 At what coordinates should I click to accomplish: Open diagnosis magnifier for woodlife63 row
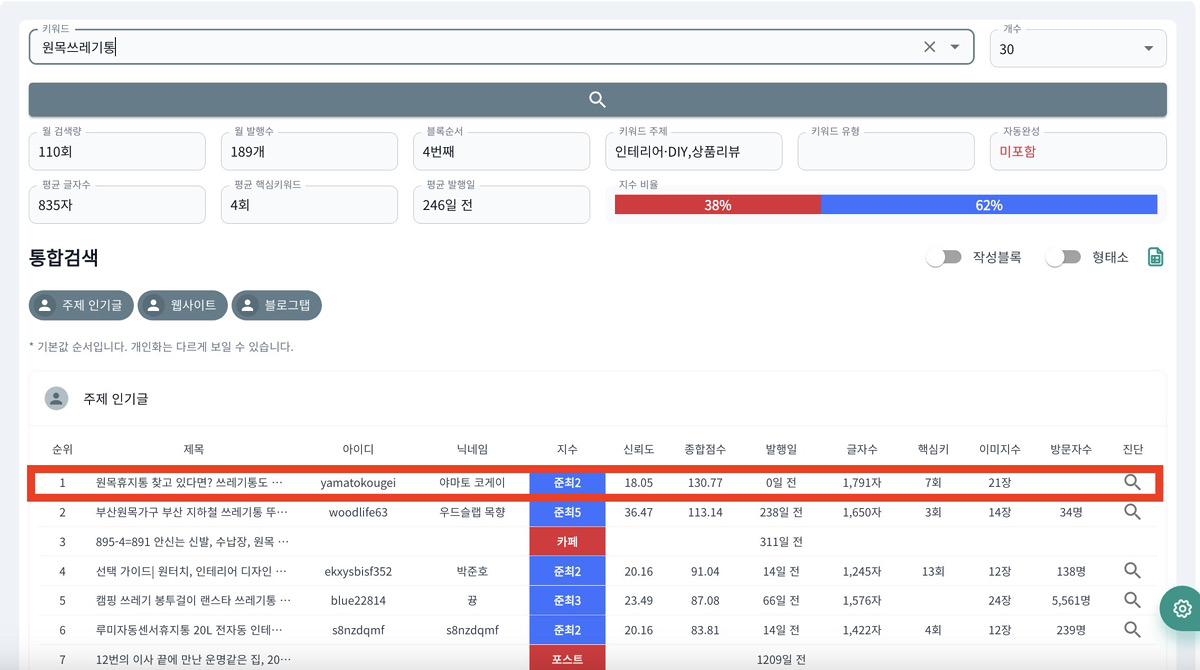(1132, 512)
